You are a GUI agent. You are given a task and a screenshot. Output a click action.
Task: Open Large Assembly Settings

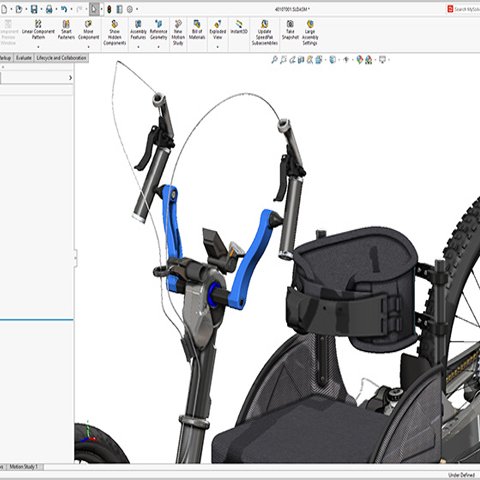click(x=310, y=32)
